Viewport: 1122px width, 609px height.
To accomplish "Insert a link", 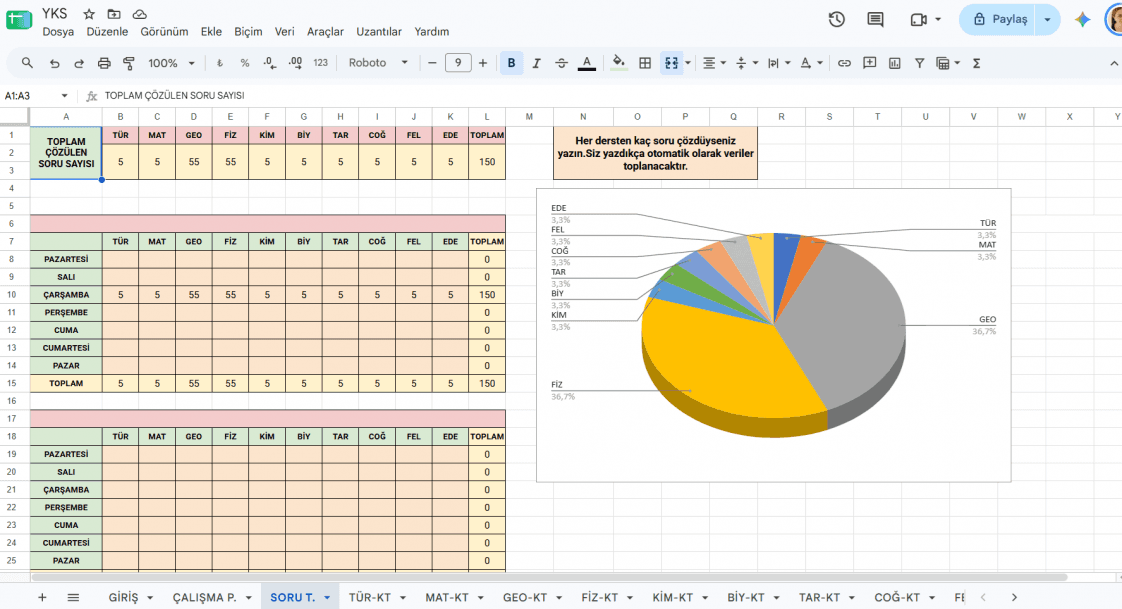I will [x=844, y=63].
